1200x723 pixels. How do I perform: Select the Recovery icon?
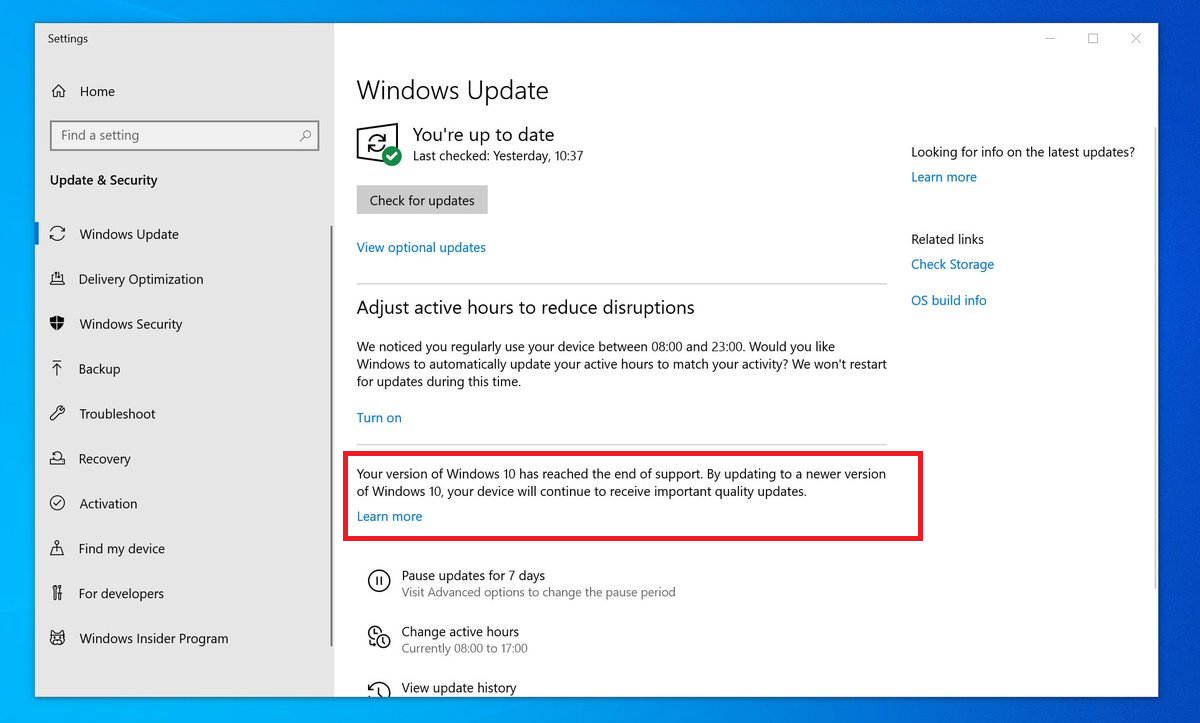point(59,459)
